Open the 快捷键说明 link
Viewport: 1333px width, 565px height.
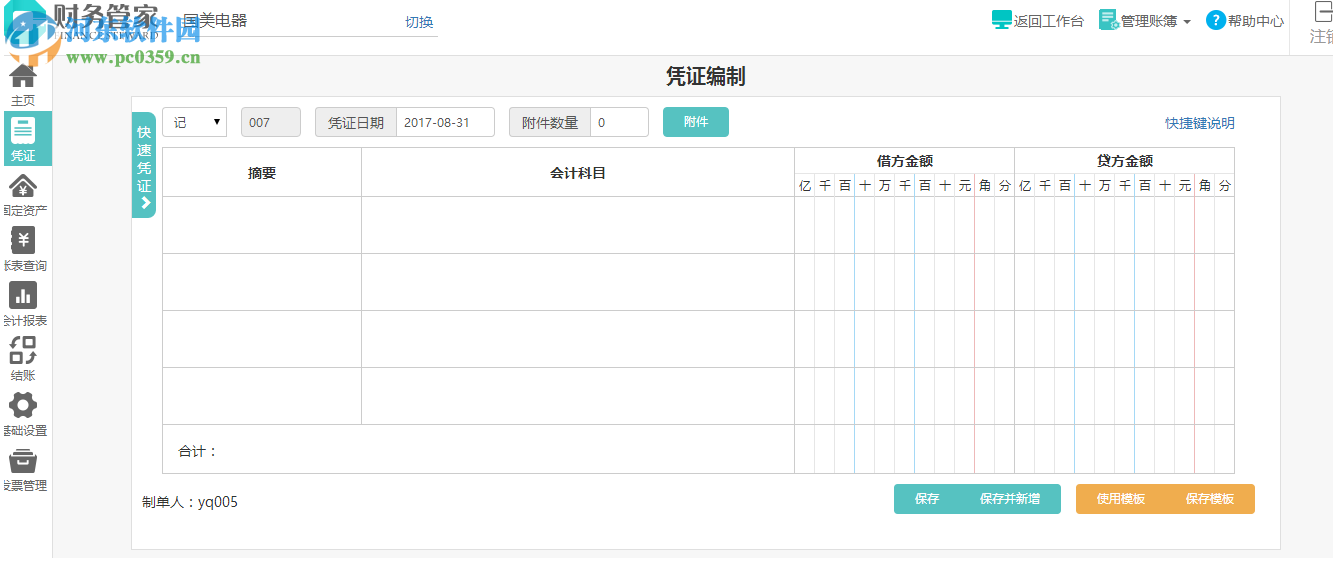pyautogui.click(x=1200, y=123)
